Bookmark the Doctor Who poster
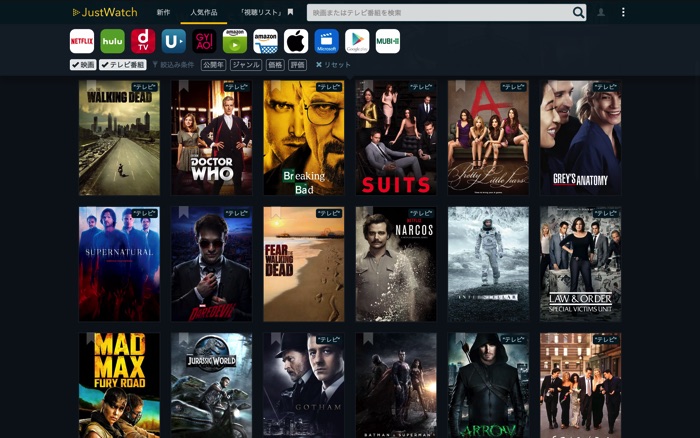Viewport: 700px width, 438px height. tap(183, 86)
